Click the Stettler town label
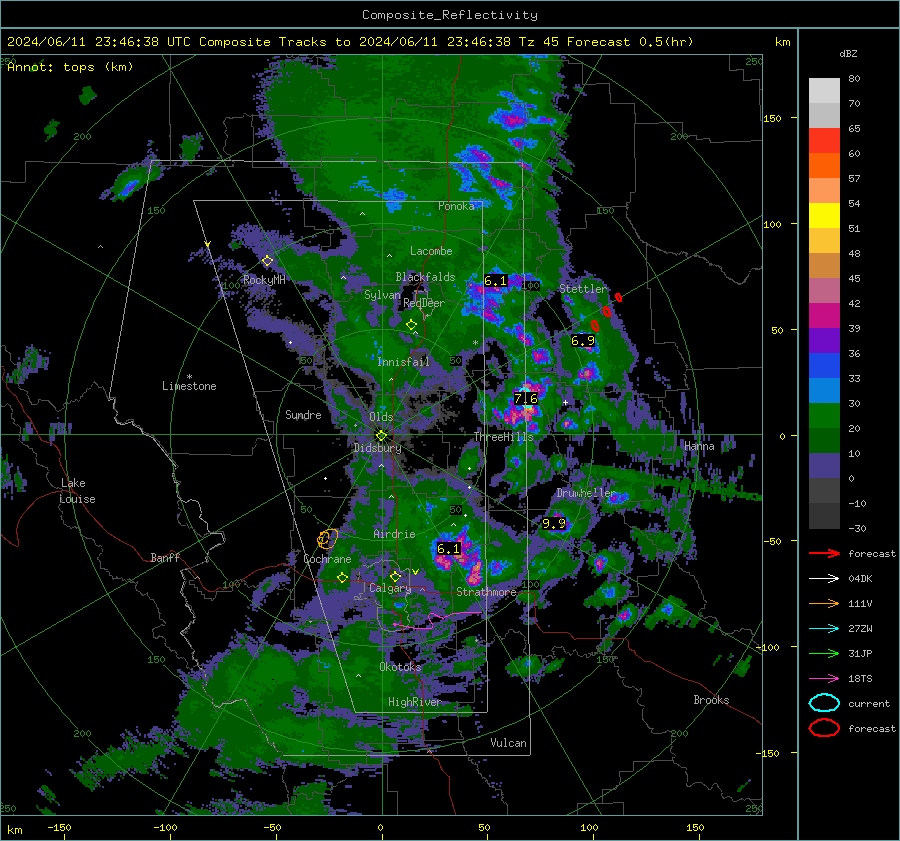Screen dimensions: 900x841 (x=583, y=289)
